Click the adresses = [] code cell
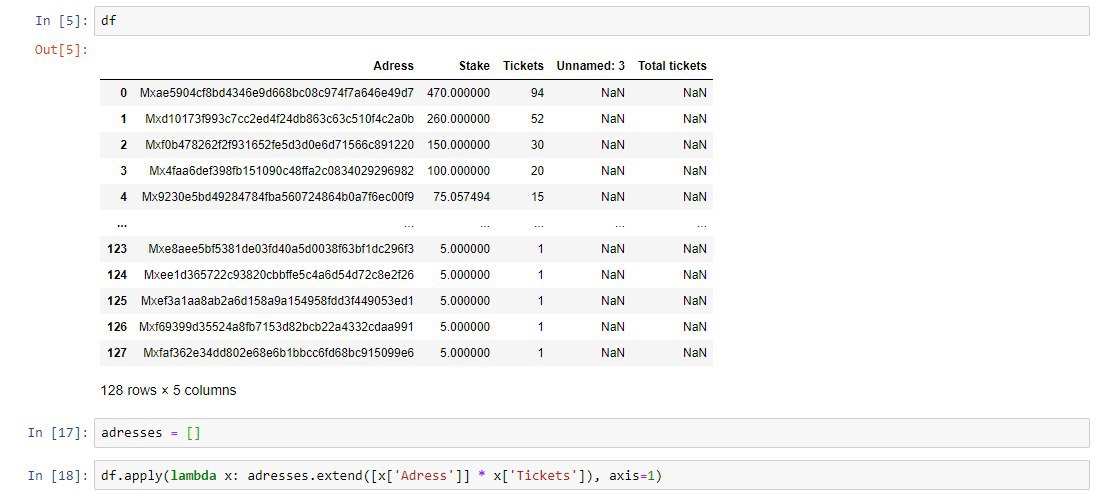The width and height of the screenshot is (1099, 491). click(x=592, y=433)
